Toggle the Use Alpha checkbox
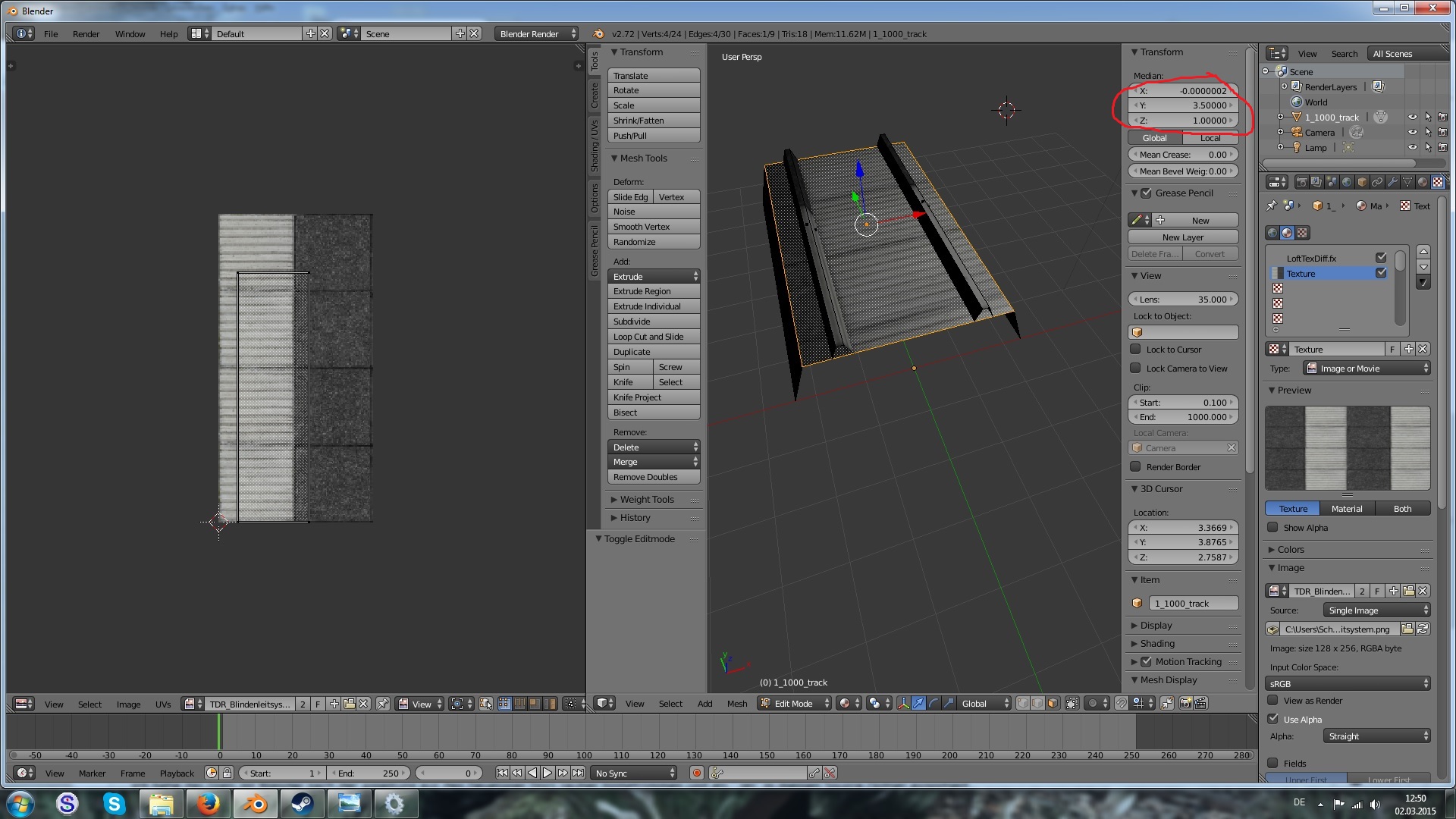 pyautogui.click(x=1272, y=719)
